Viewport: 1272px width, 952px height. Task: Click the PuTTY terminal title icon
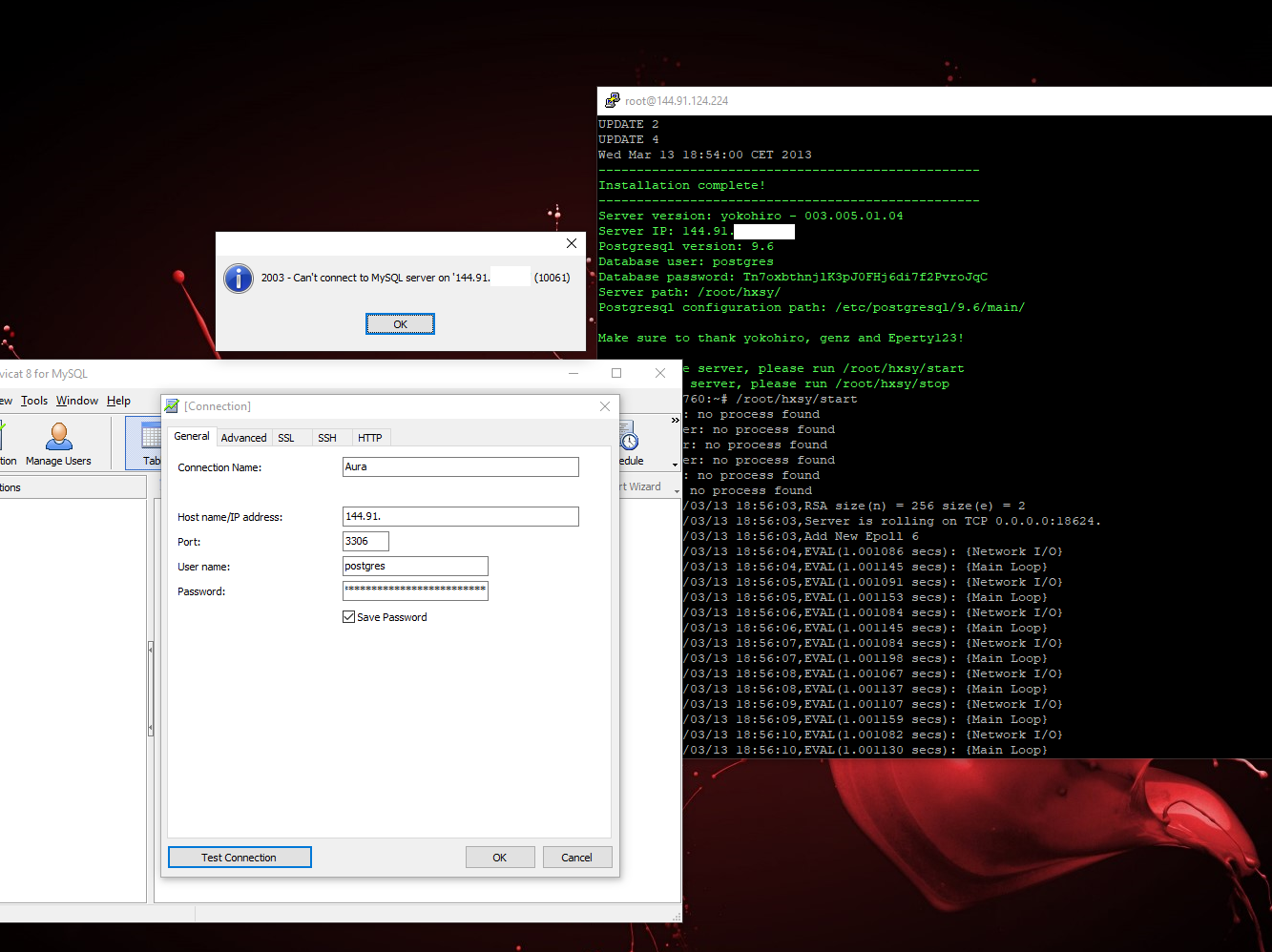(612, 100)
